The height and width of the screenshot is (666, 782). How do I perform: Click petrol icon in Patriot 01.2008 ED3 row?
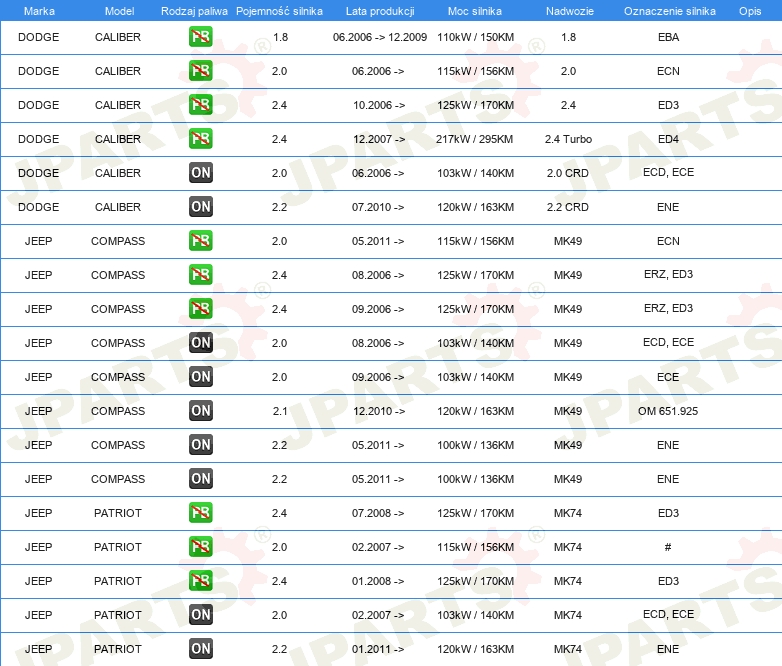point(200,581)
